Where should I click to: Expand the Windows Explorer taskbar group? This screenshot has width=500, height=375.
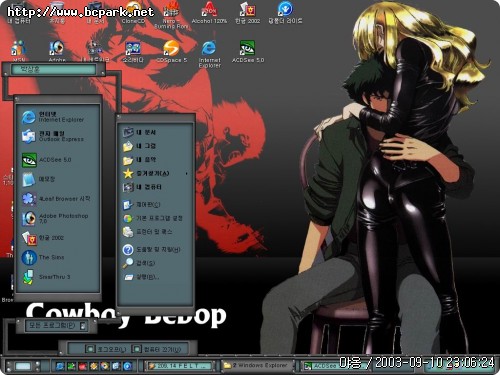coord(258,366)
